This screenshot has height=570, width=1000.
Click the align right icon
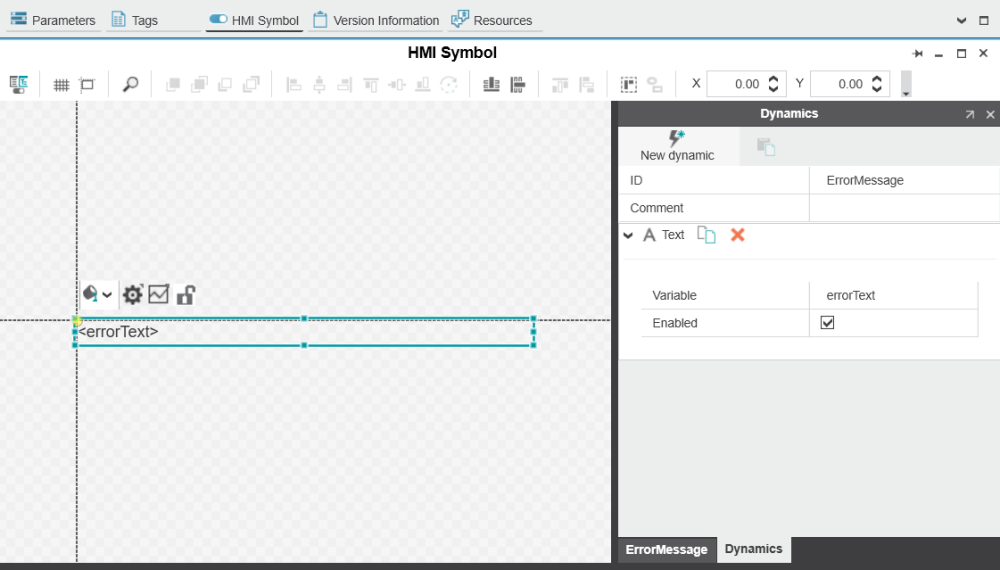[x=344, y=84]
